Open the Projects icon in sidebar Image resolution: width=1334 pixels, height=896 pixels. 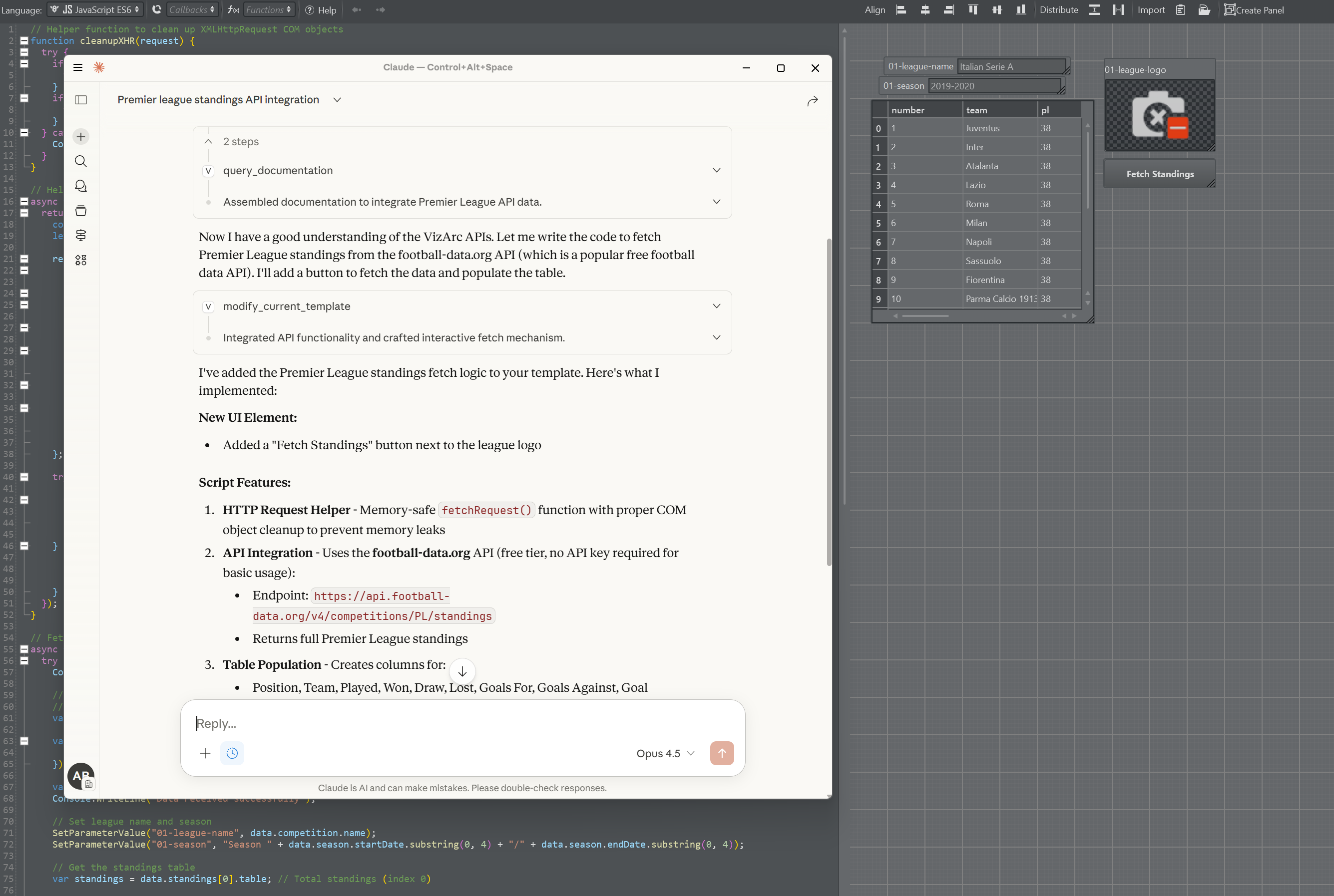[x=80, y=211]
